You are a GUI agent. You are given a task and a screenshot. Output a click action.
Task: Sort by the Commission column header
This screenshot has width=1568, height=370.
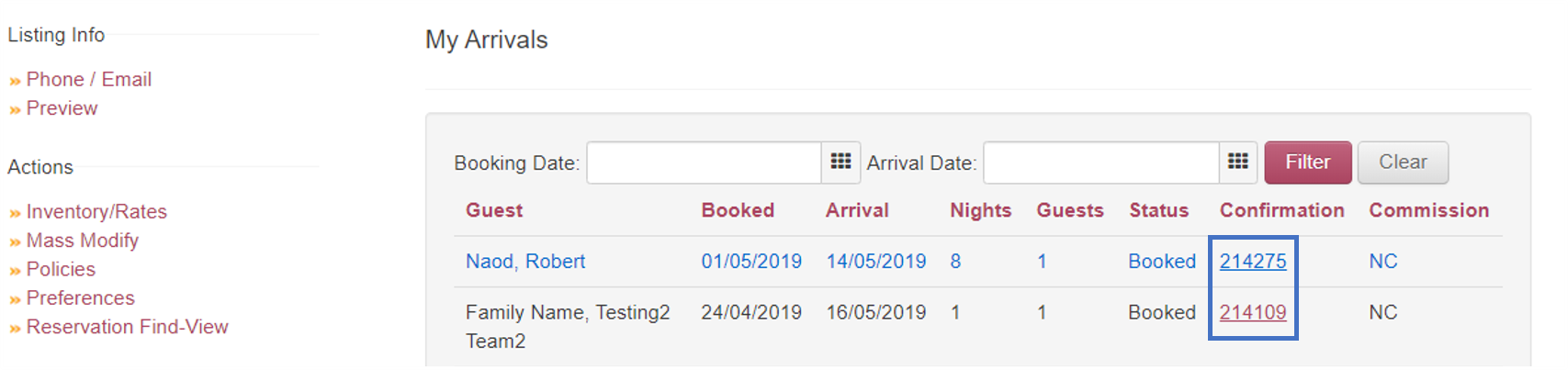[x=1428, y=210]
